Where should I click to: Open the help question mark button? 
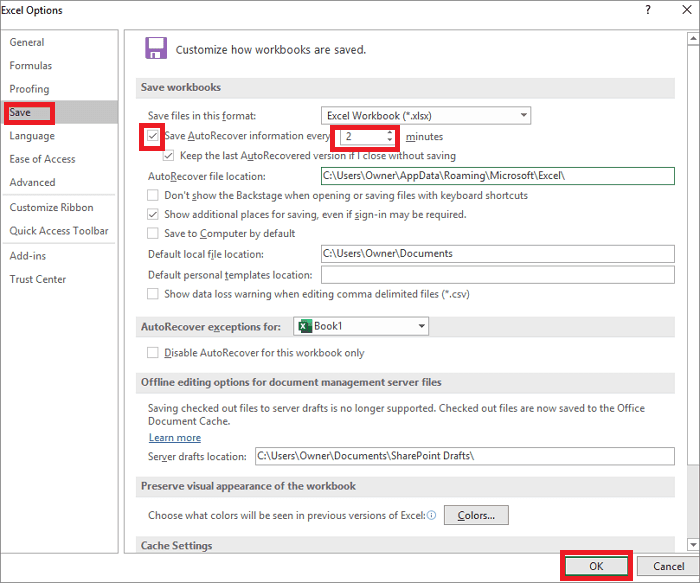pyautogui.click(x=648, y=10)
